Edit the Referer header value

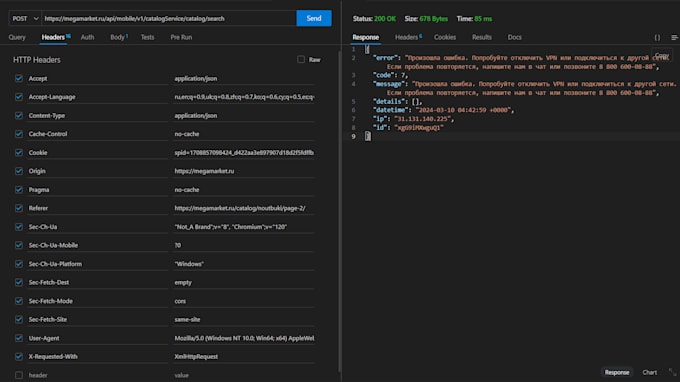click(244, 208)
